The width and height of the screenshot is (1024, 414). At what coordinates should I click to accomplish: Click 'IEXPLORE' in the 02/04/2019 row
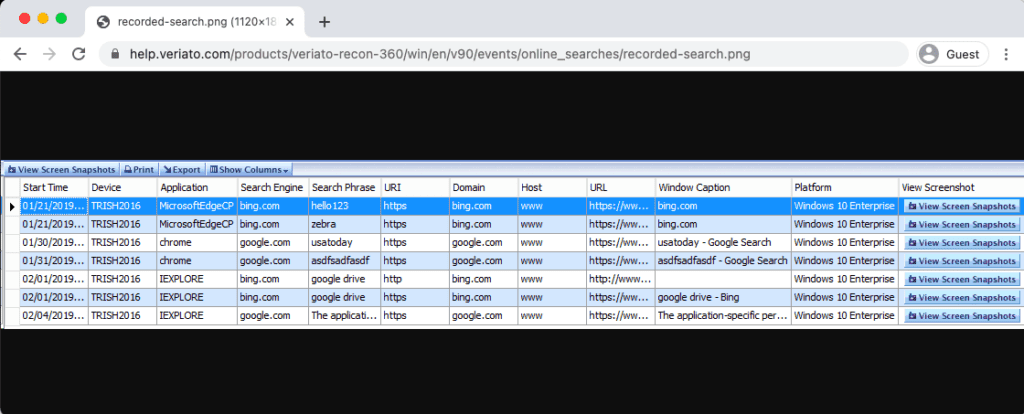click(x=197, y=316)
